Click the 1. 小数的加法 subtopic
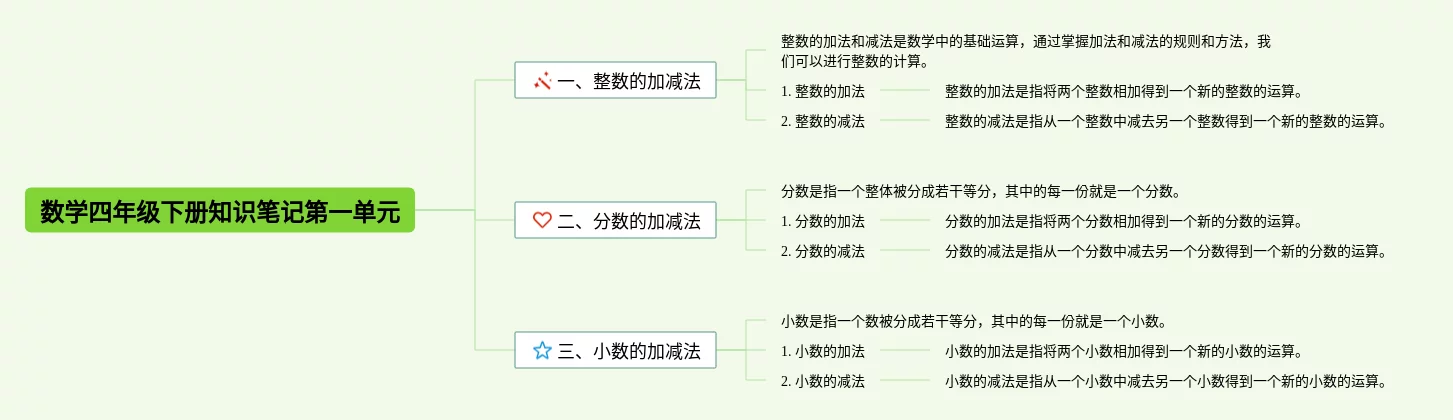The width and height of the screenshot is (1453, 420). [x=822, y=351]
